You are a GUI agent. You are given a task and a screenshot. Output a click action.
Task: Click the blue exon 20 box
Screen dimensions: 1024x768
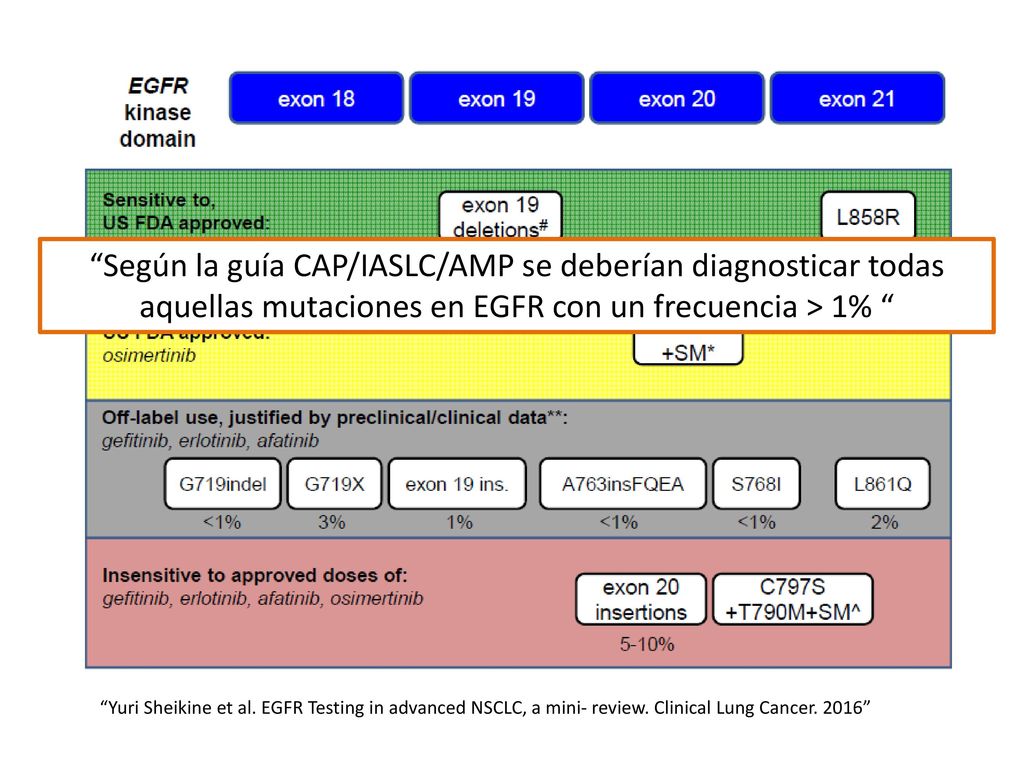coord(677,98)
